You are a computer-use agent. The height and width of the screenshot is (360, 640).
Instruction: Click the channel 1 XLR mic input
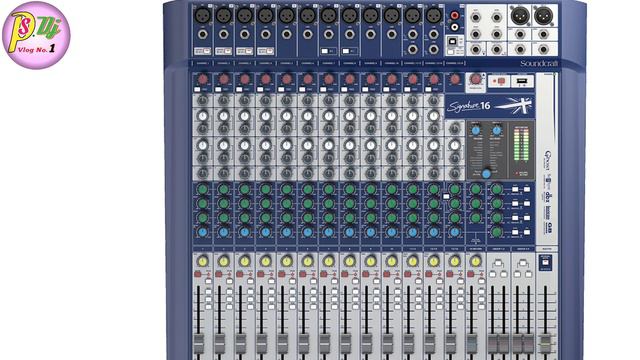click(x=202, y=16)
